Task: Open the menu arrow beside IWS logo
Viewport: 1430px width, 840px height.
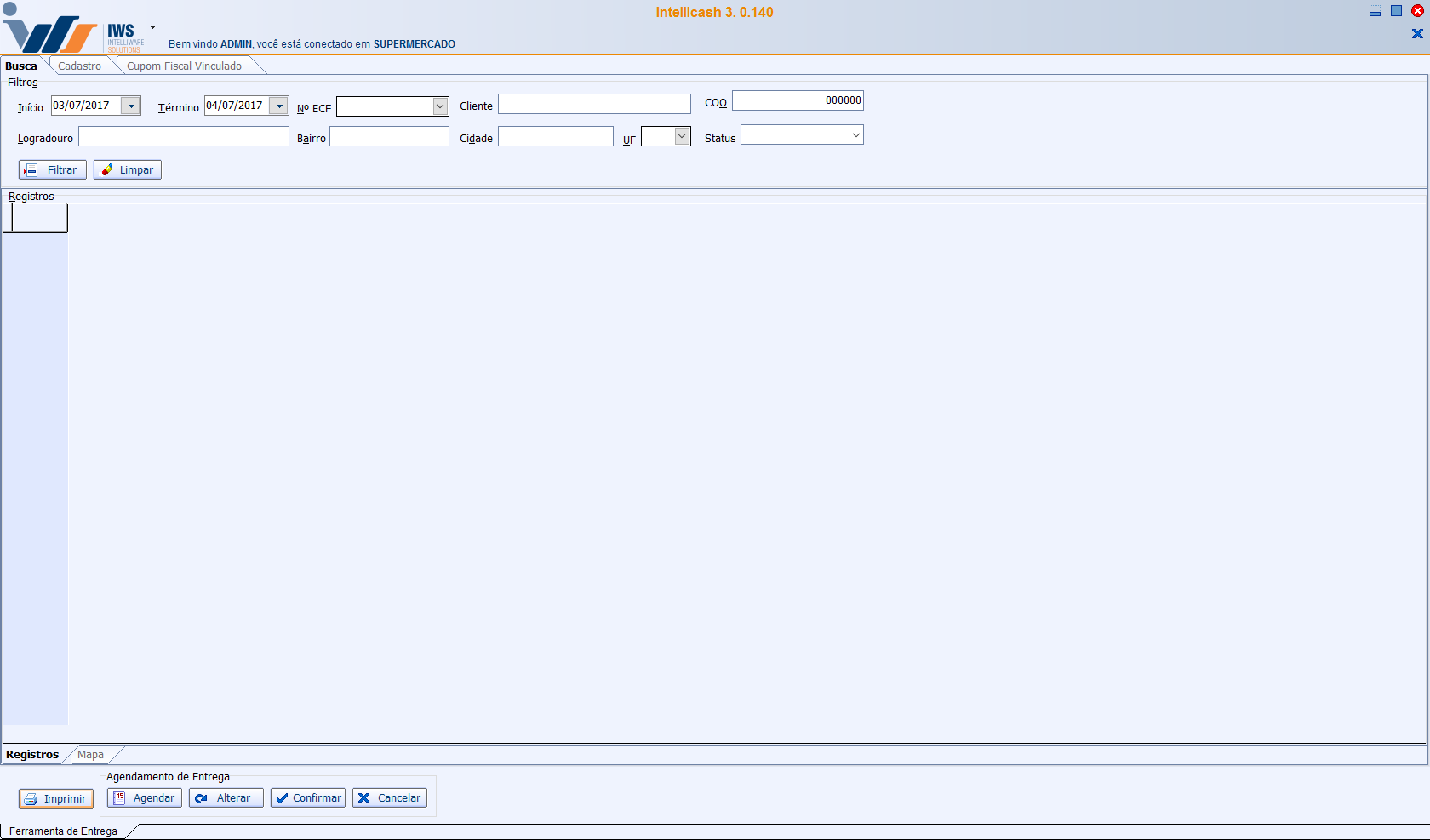Action: click(152, 27)
